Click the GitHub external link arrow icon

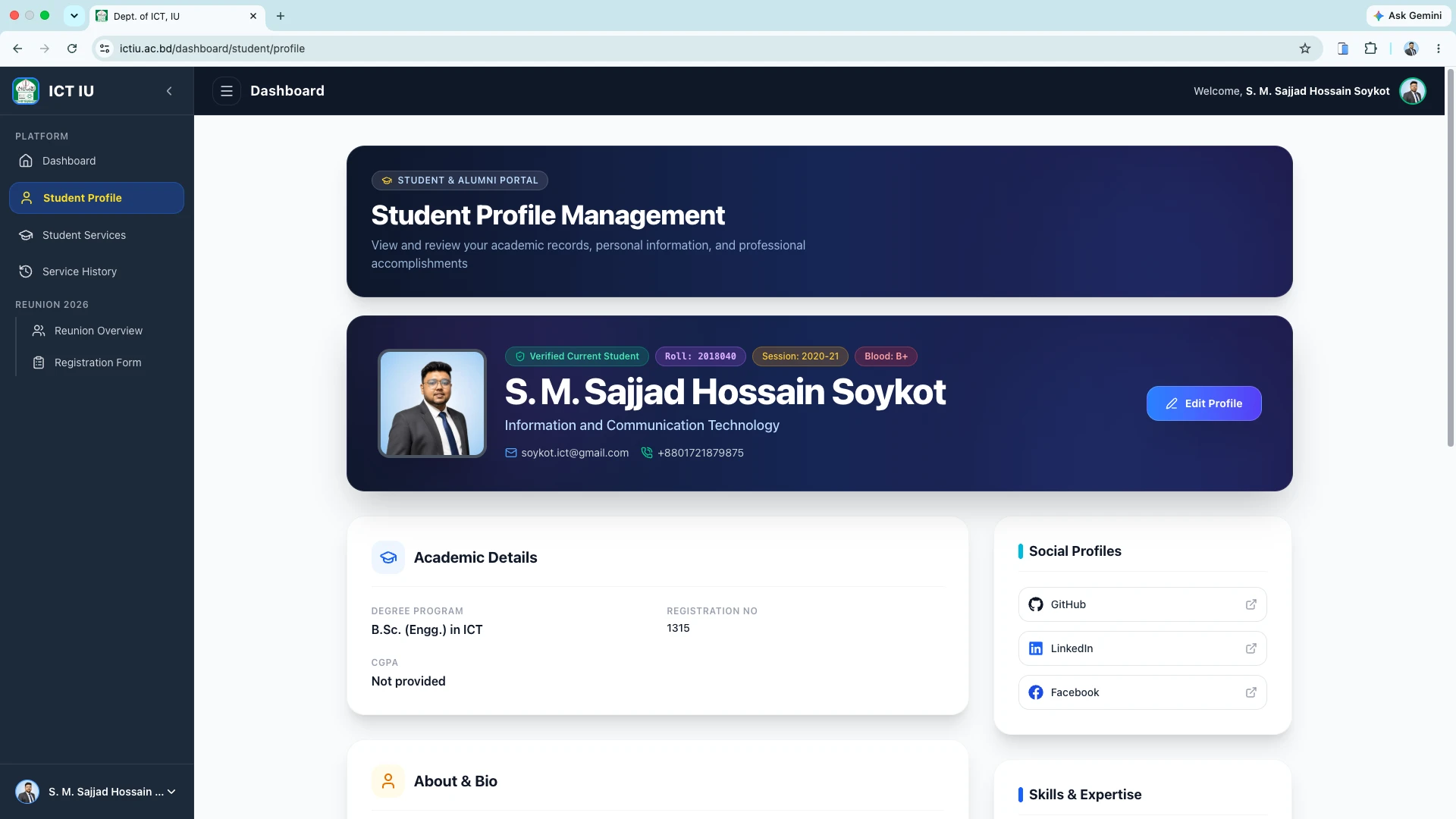click(x=1251, y=604)
